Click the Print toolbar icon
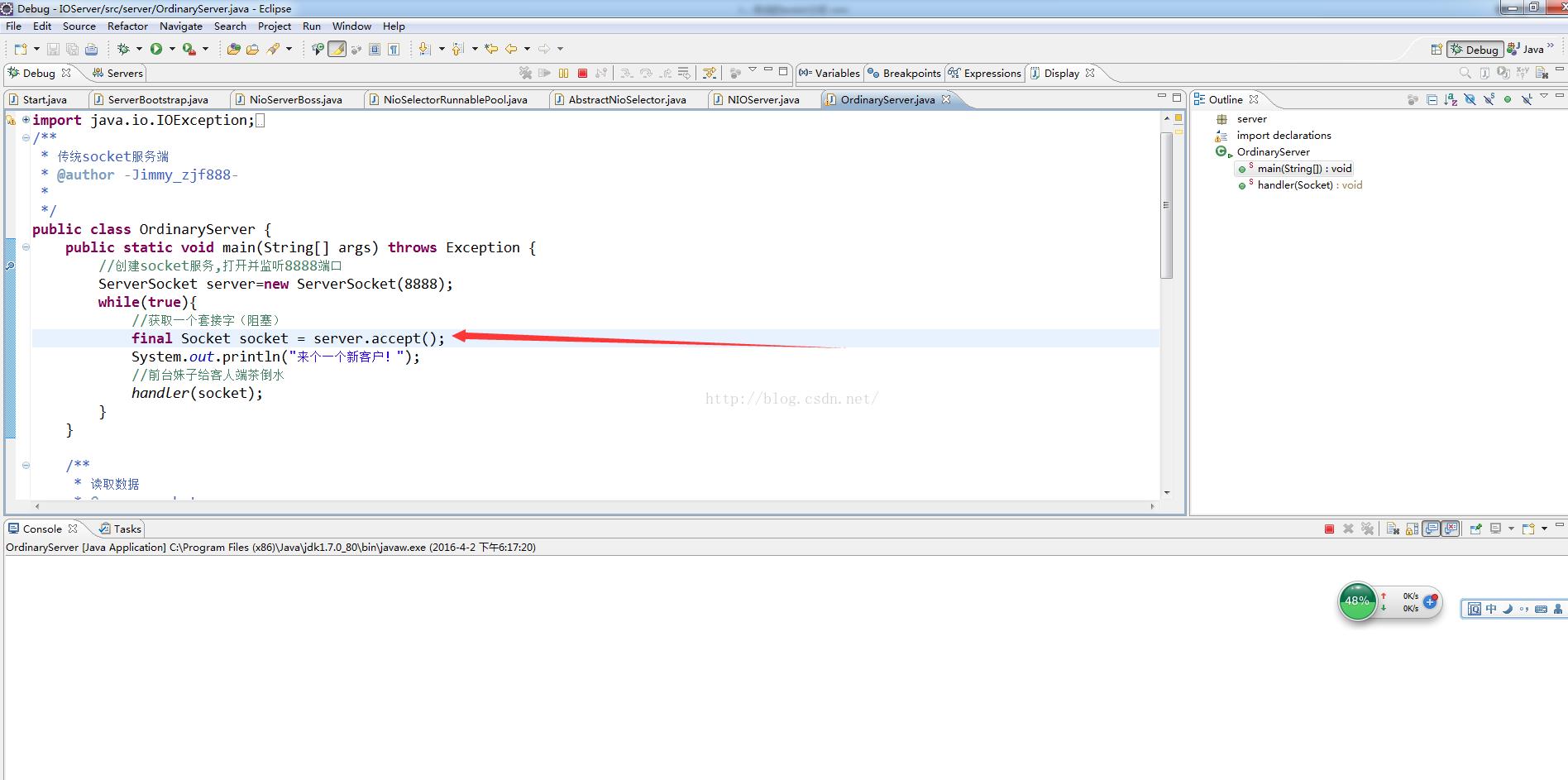 tap(91, 49)
